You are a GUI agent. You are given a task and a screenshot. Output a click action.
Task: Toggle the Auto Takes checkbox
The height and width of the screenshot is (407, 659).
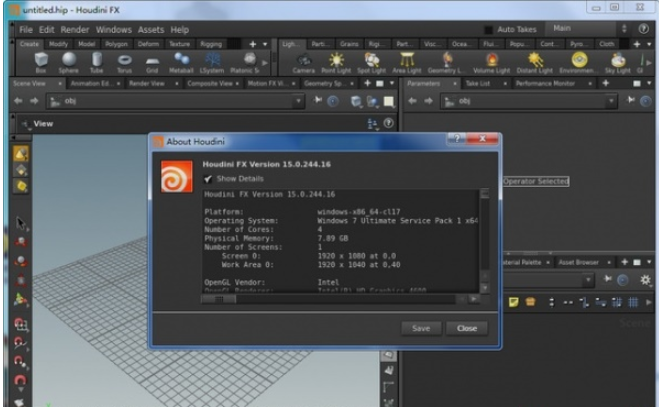click(488, 29)
